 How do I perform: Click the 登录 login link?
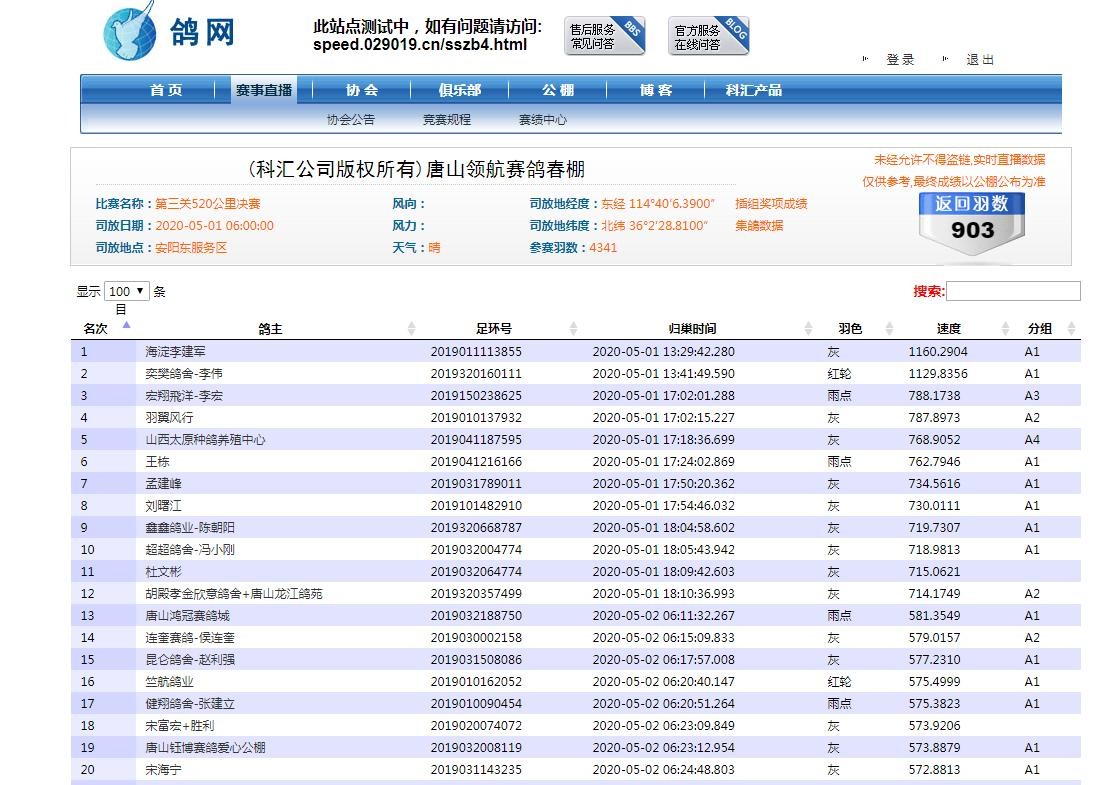click(x=900, y=60)
